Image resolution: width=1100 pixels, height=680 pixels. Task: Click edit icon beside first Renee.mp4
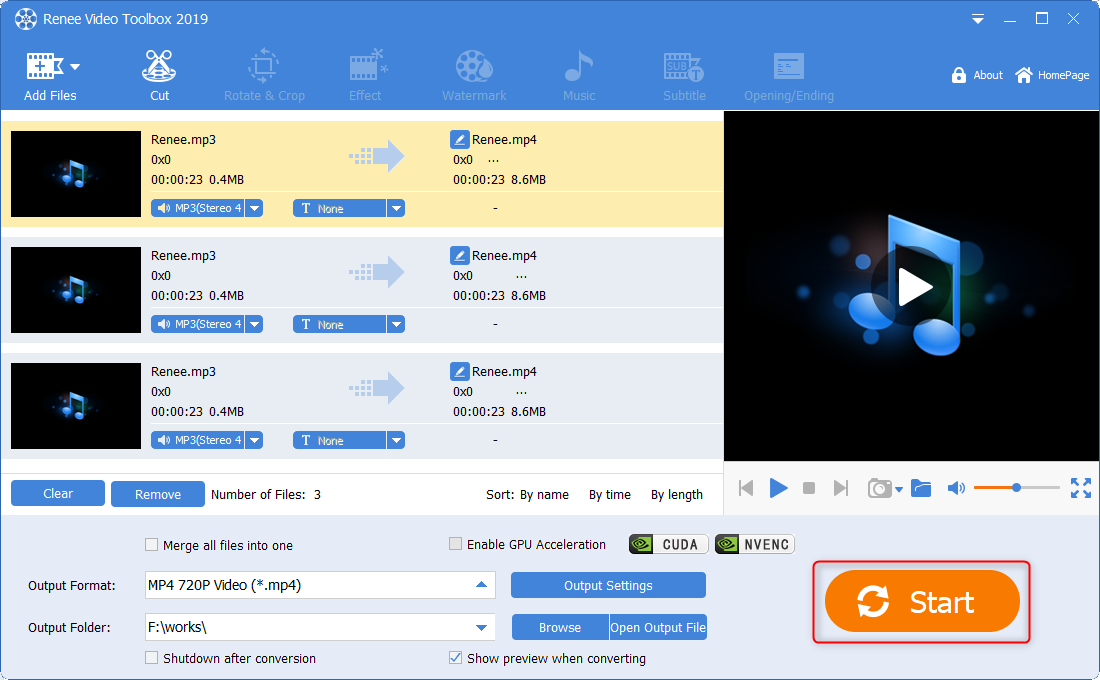(459, 140)
